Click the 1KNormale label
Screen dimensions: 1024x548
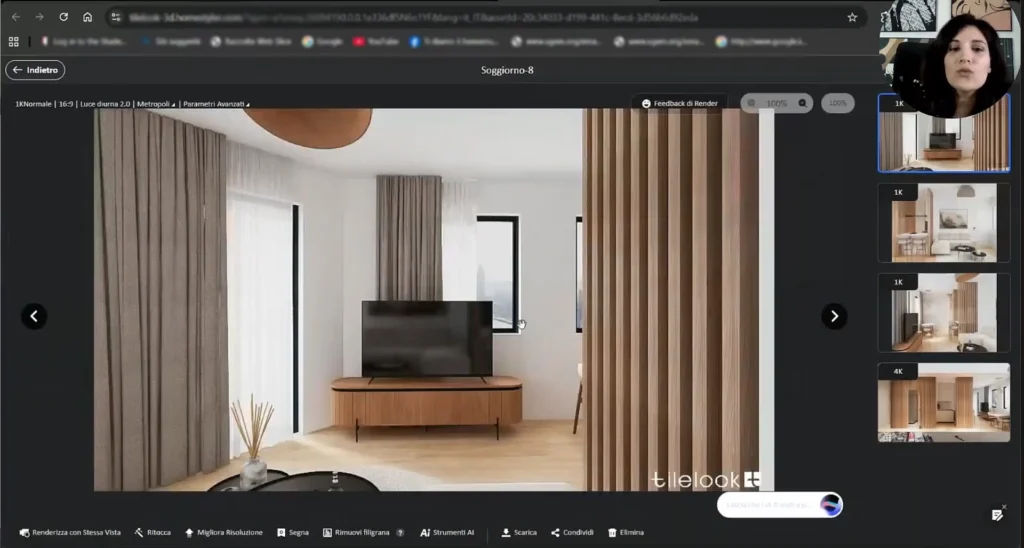click(33, 104)
